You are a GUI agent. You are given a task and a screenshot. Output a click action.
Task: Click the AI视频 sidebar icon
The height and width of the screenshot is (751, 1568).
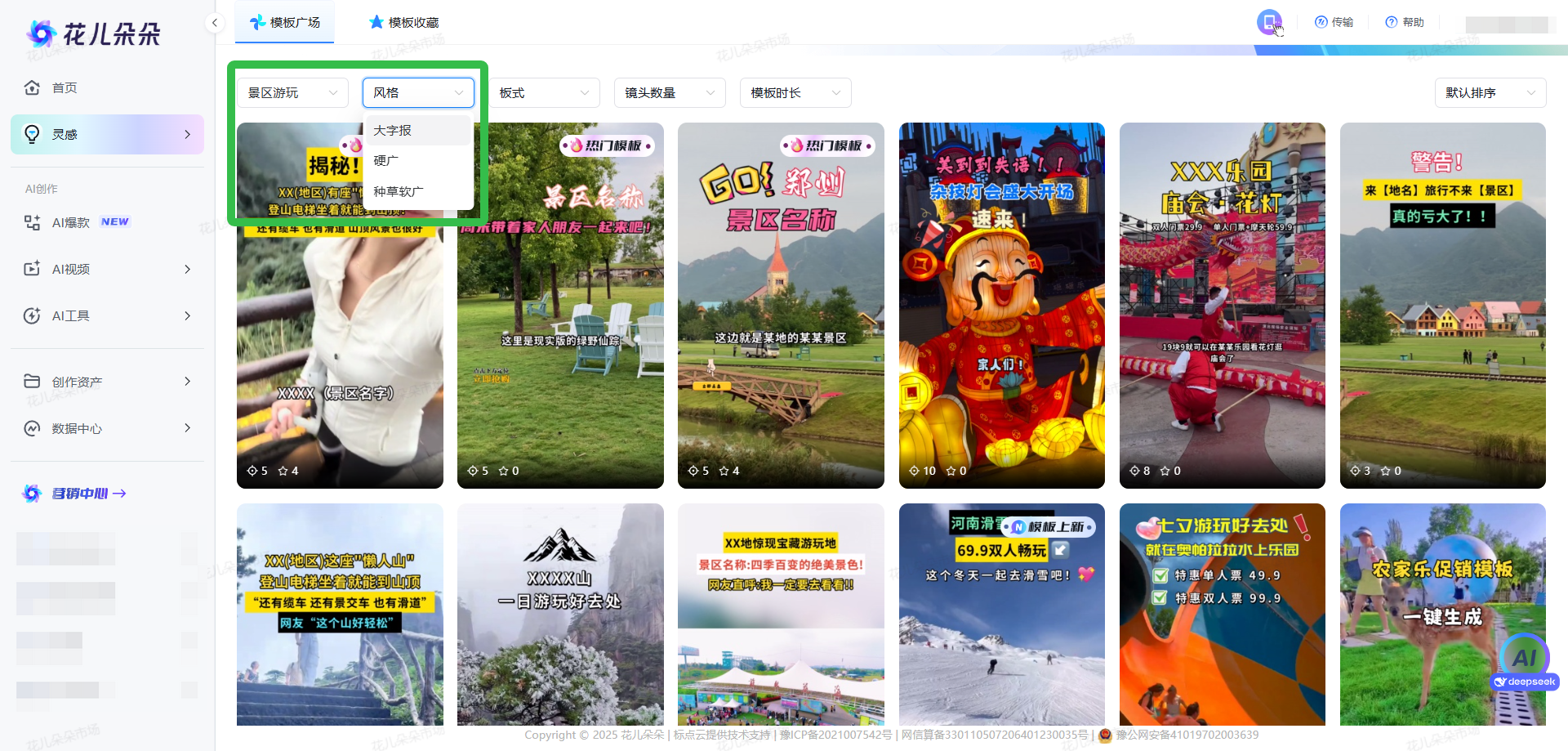[x=33, y=269]
